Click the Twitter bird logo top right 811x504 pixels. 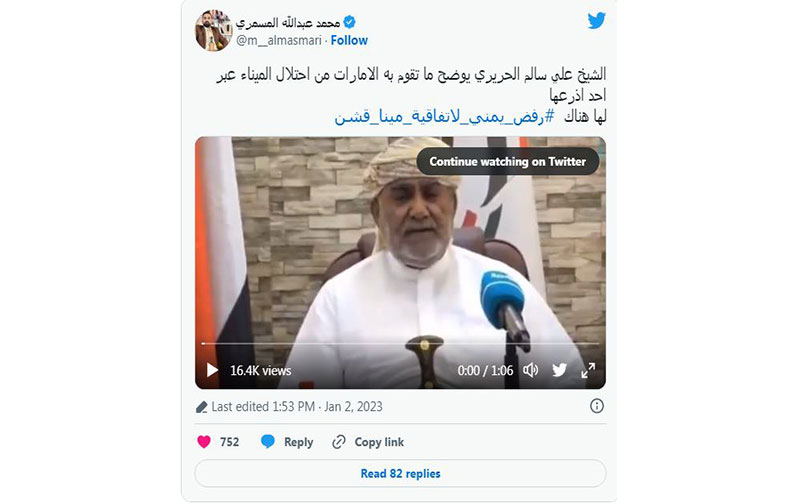pyautogui.click(x=596, y=21)
